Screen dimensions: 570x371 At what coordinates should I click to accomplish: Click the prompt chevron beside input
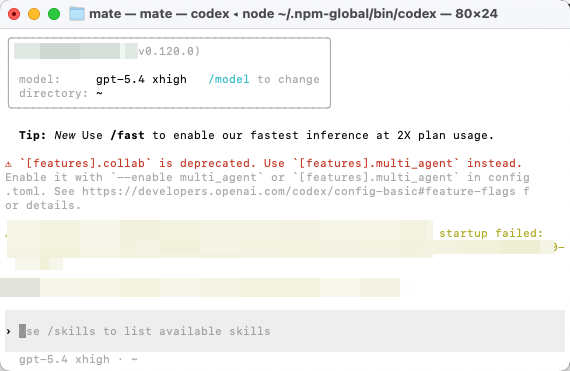click(8, 331)
